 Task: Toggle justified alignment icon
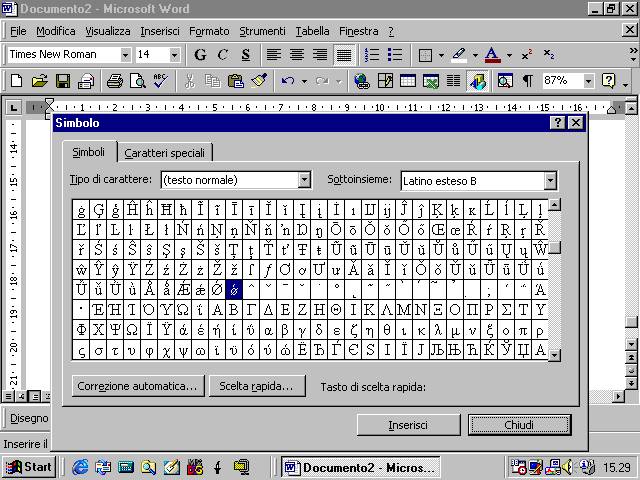[x=344, y=55]
